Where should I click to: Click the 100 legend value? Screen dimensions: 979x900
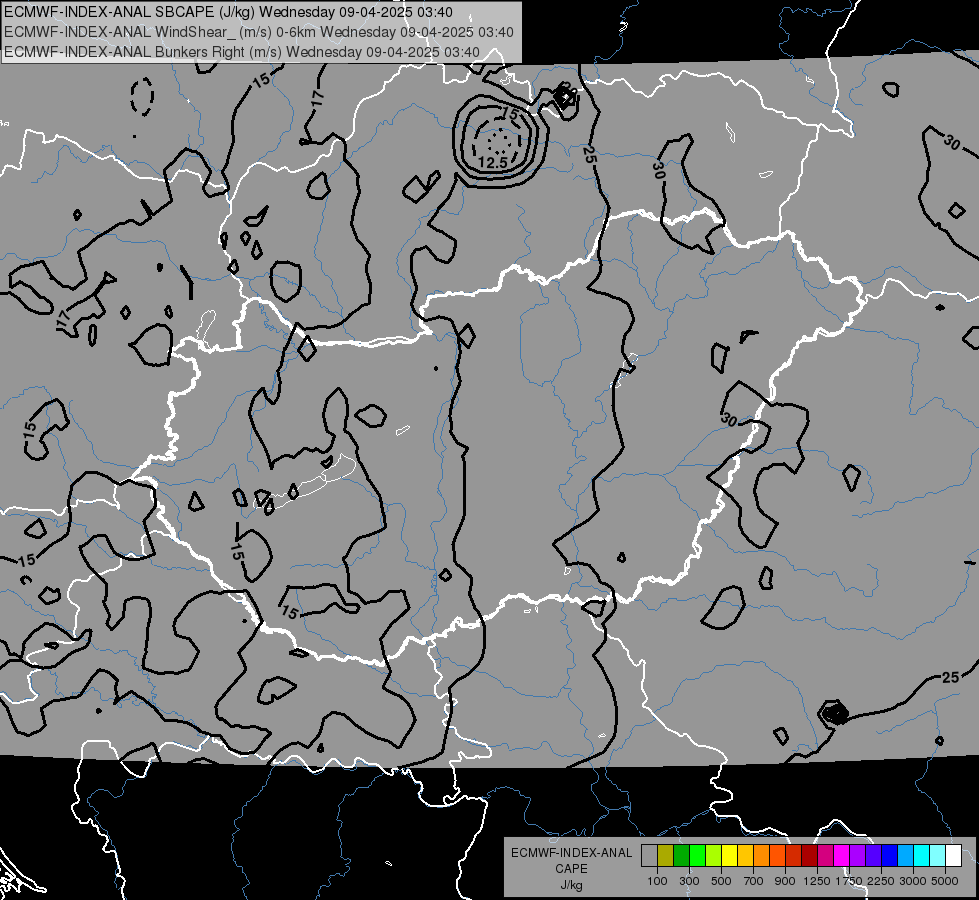coord(657,881)
